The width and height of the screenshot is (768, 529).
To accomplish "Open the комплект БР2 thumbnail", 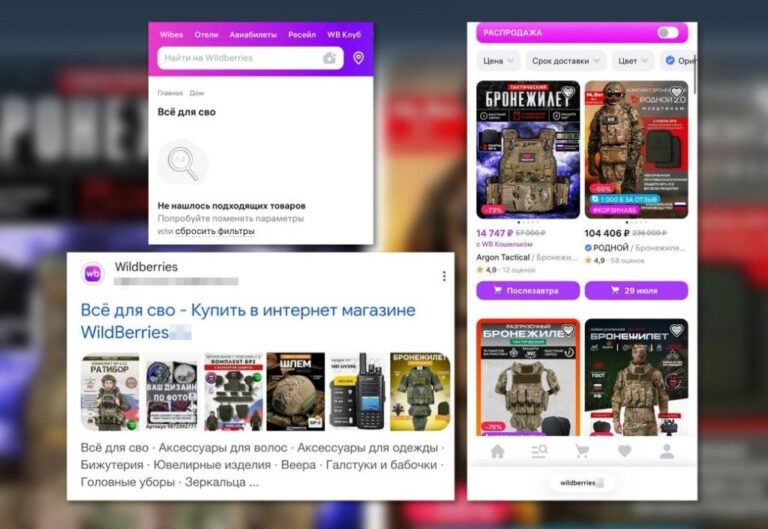I will coord(234,392).
